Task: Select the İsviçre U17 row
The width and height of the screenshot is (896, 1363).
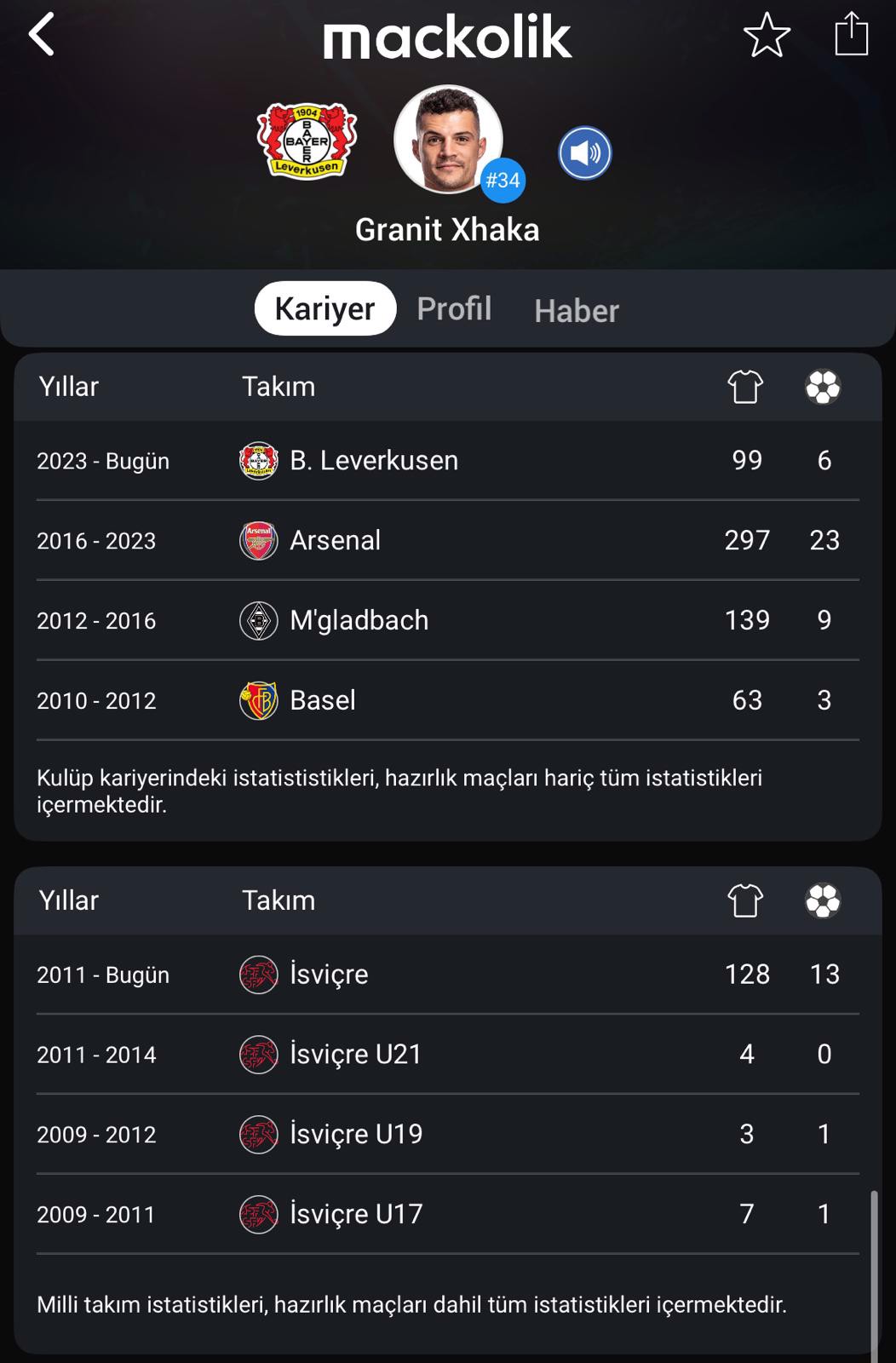Action: click(448, 1215)
